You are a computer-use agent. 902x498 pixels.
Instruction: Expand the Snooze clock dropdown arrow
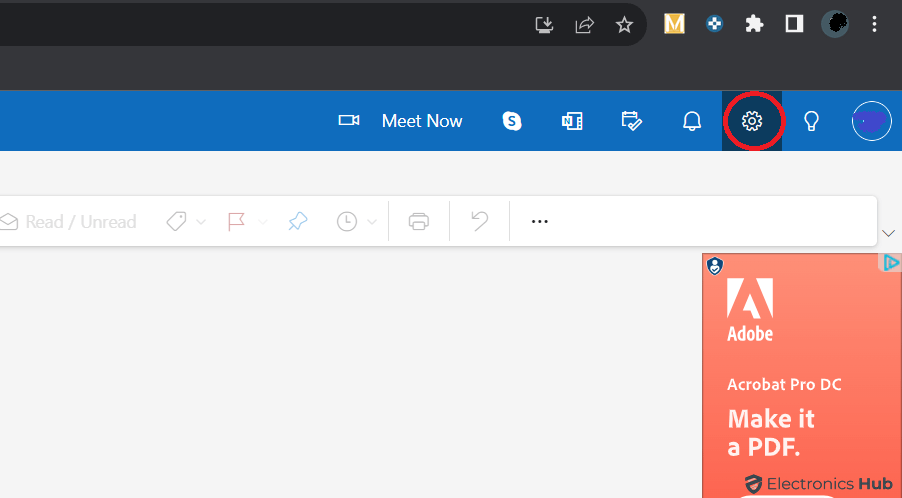(372, 222)
